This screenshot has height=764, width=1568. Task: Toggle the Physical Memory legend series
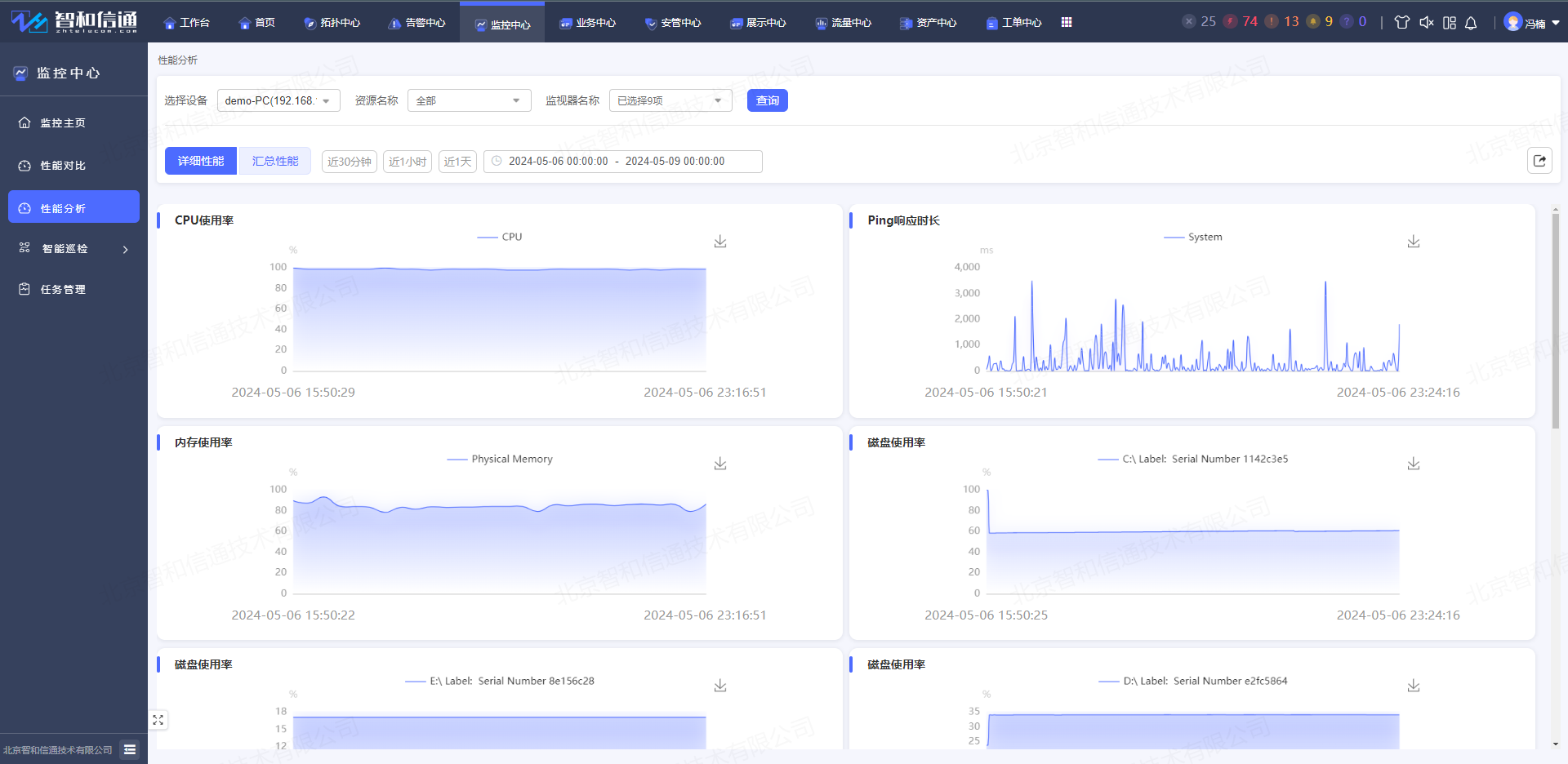click(500, 459)
